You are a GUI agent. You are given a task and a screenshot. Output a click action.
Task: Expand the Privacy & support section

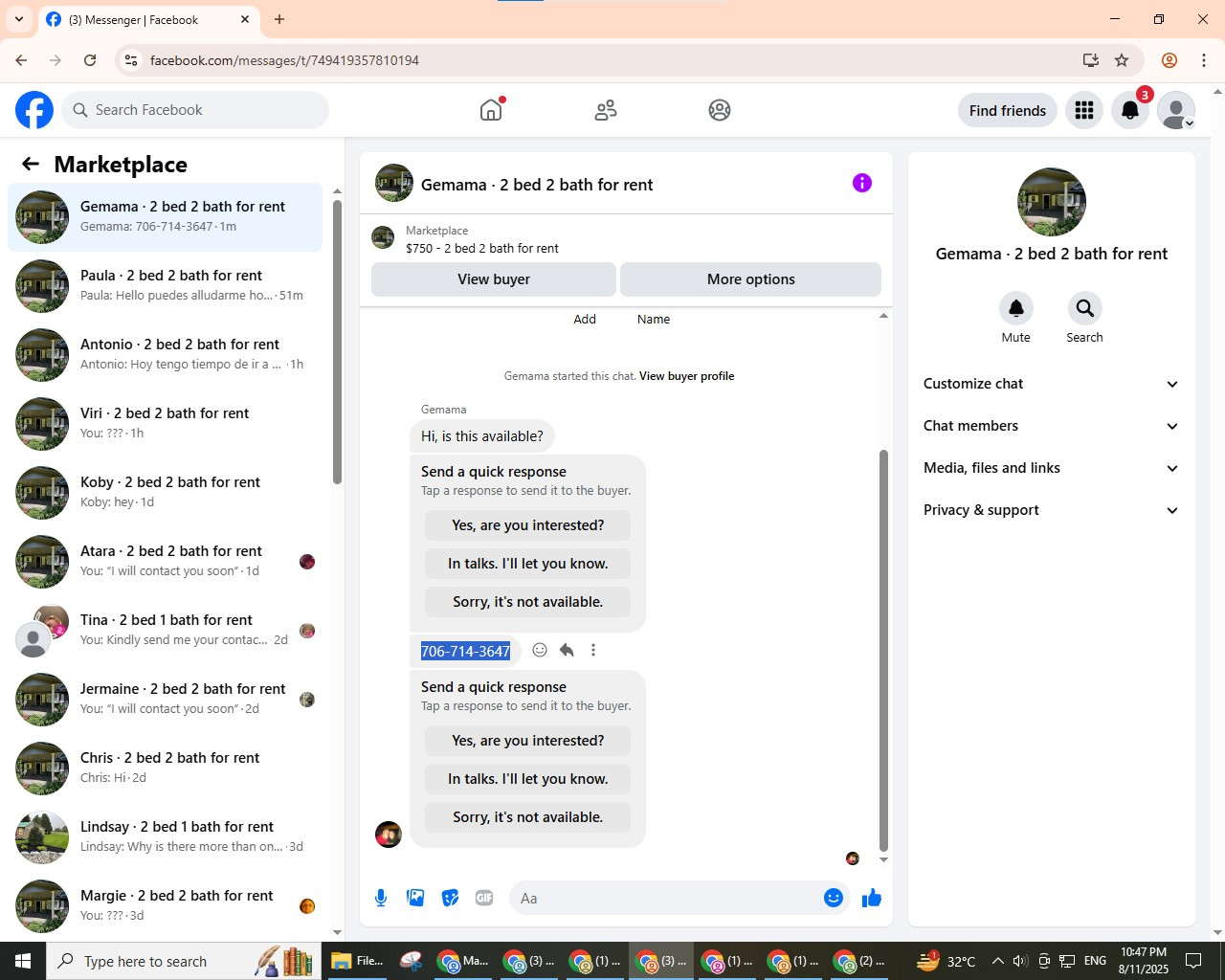(1051, 510)
